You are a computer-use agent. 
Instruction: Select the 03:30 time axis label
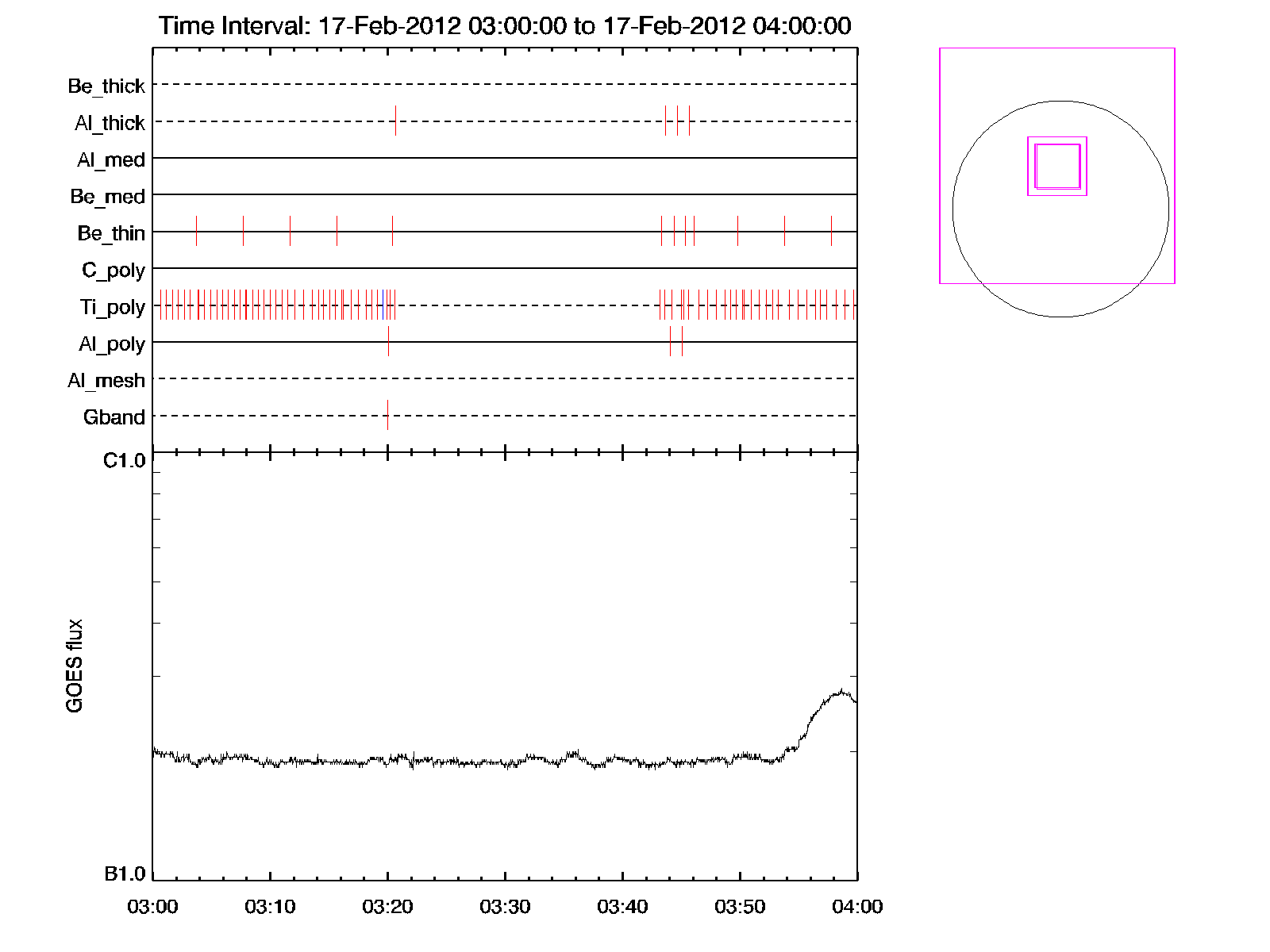(505, 907)
